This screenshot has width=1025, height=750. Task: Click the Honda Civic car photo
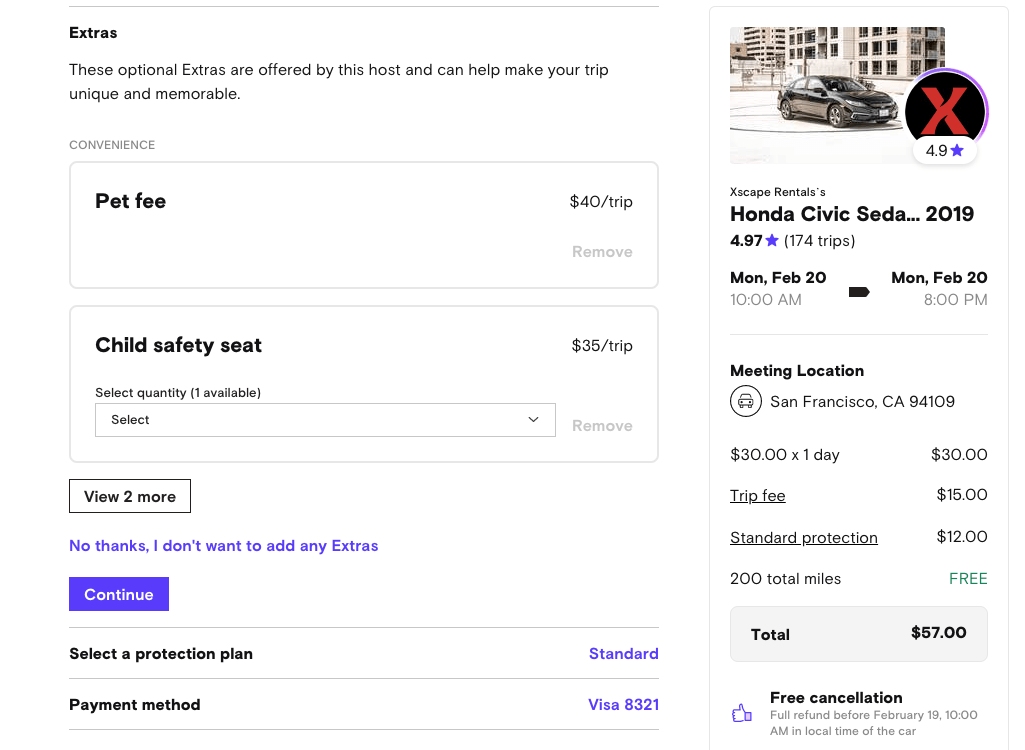815,95
